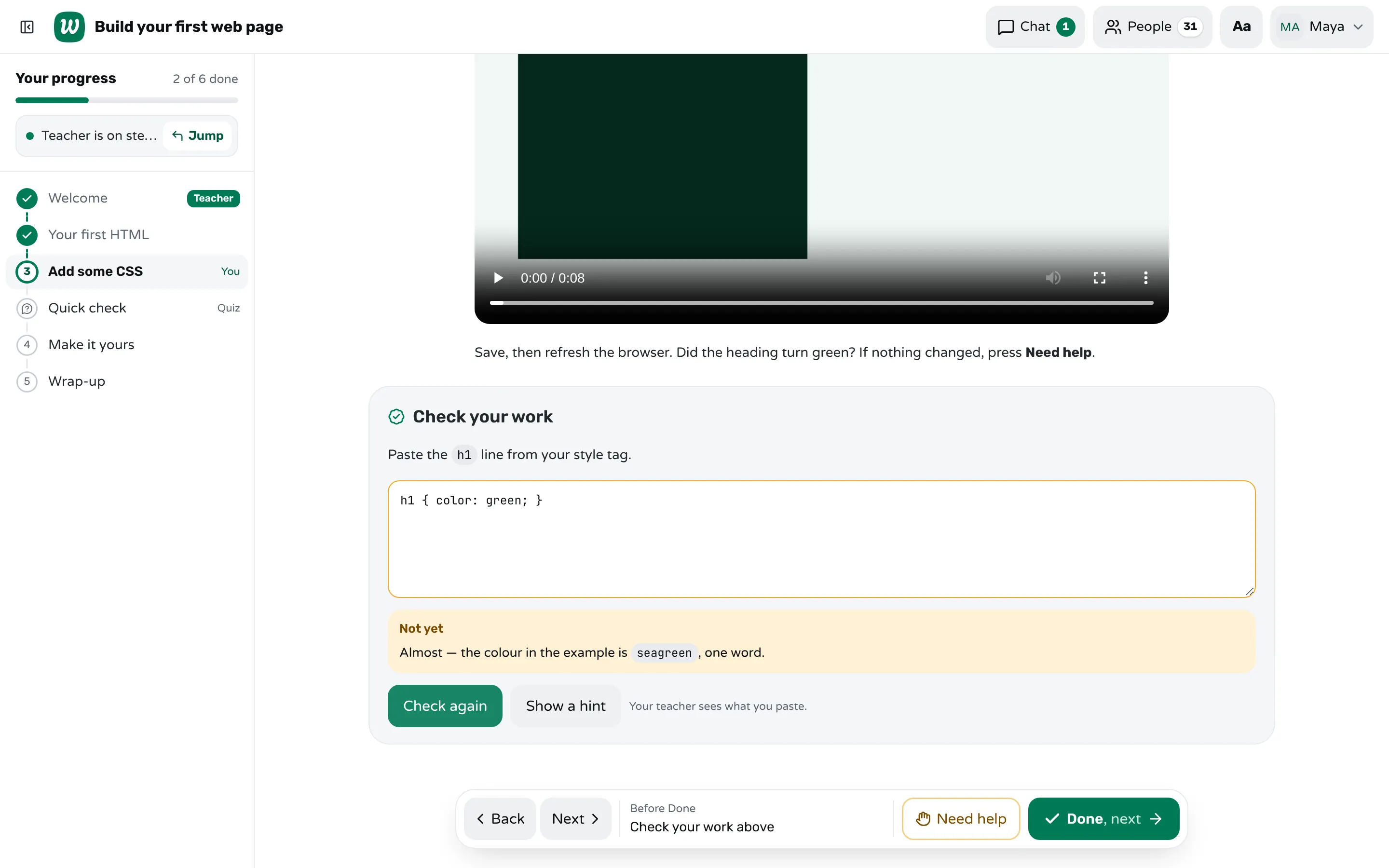This screenshot has width=1389, height=868.
Task: Click into the h1 line text area
Action: click(x=821, y=539)
